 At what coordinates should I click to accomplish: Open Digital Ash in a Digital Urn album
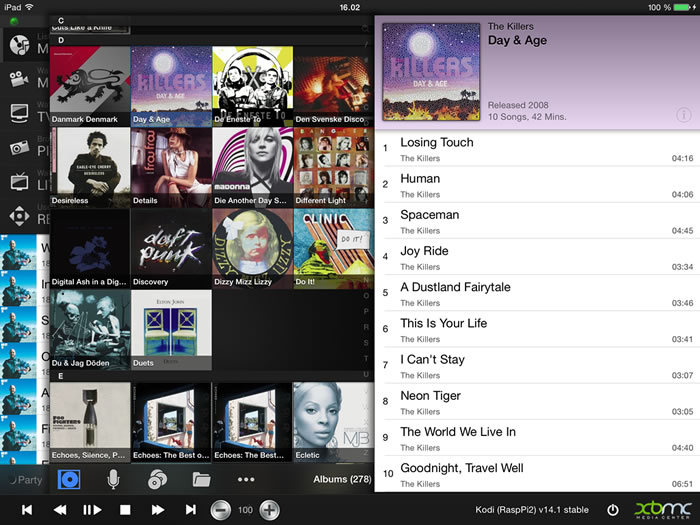click(90, 249)
